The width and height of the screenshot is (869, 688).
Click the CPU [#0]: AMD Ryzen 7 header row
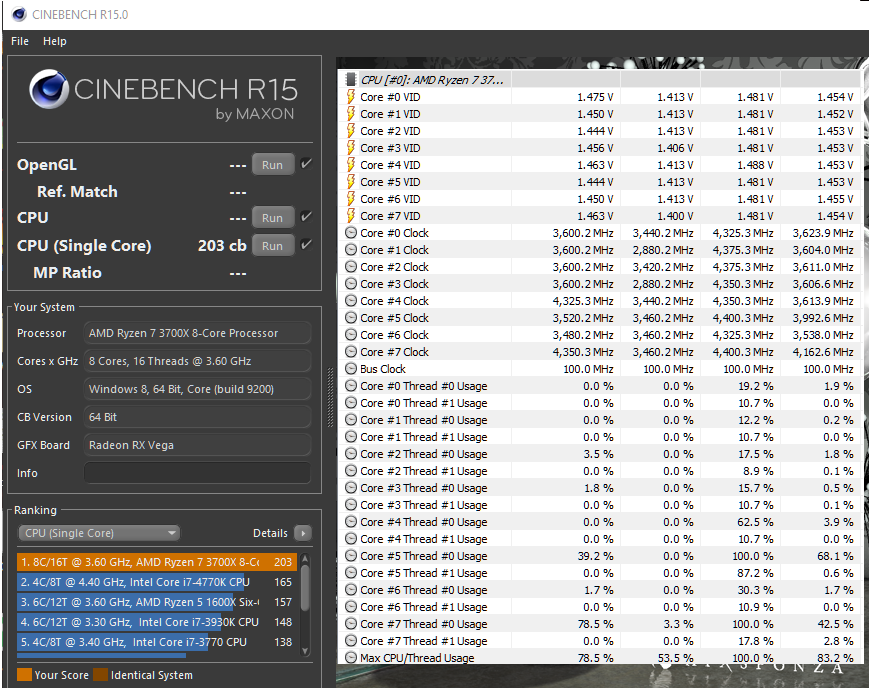tap(599, 80)
